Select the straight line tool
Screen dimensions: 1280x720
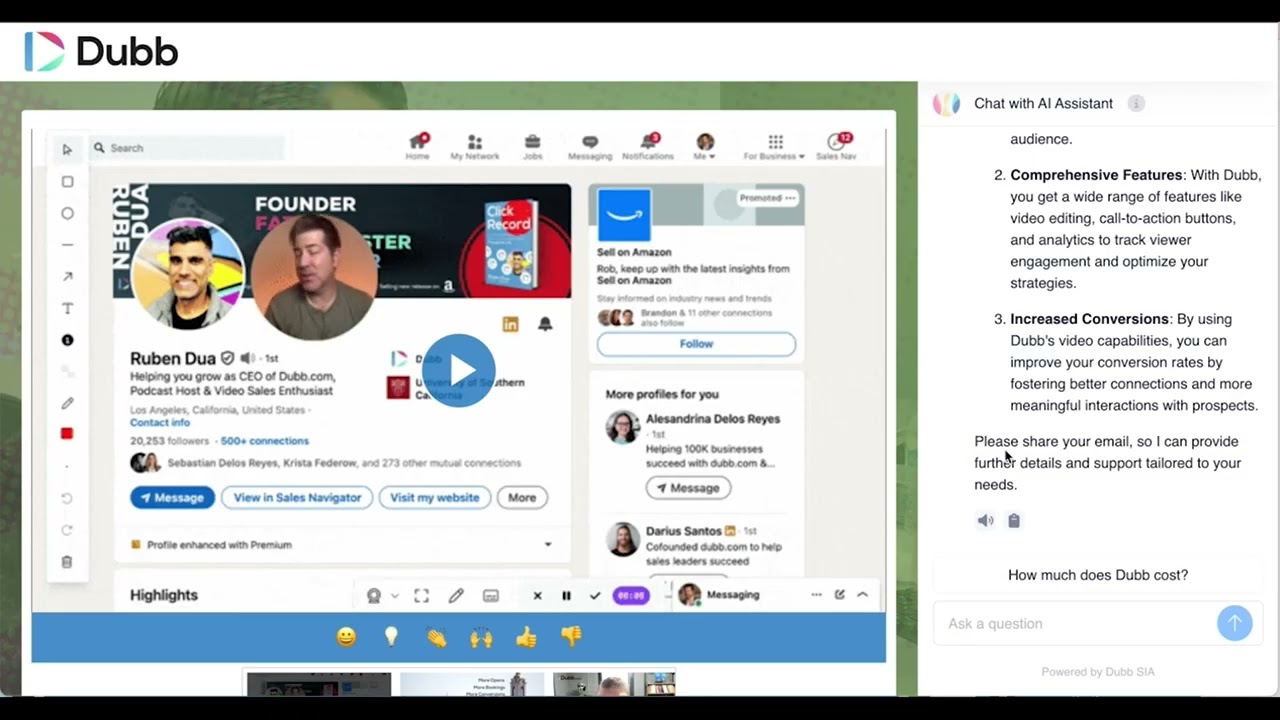(67, 245)
